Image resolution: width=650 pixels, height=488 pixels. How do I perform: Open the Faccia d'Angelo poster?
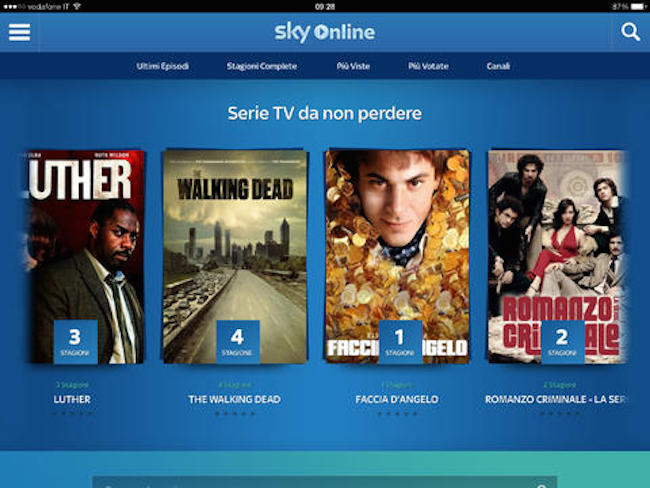(398, 257)
